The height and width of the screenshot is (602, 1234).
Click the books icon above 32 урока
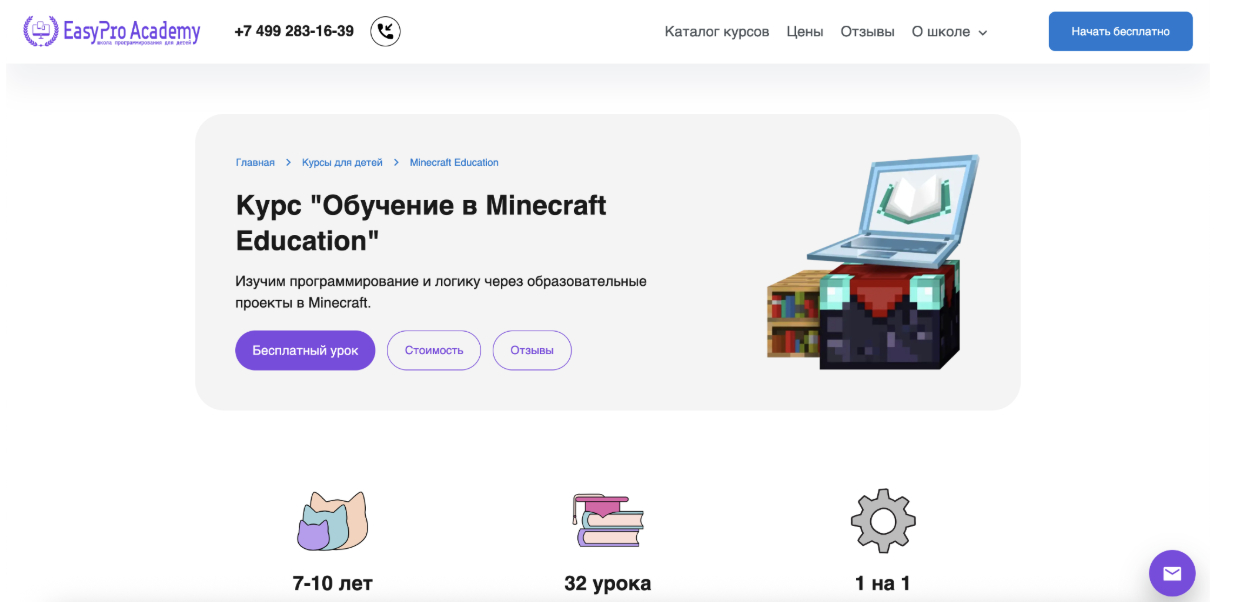pos(608,520)
